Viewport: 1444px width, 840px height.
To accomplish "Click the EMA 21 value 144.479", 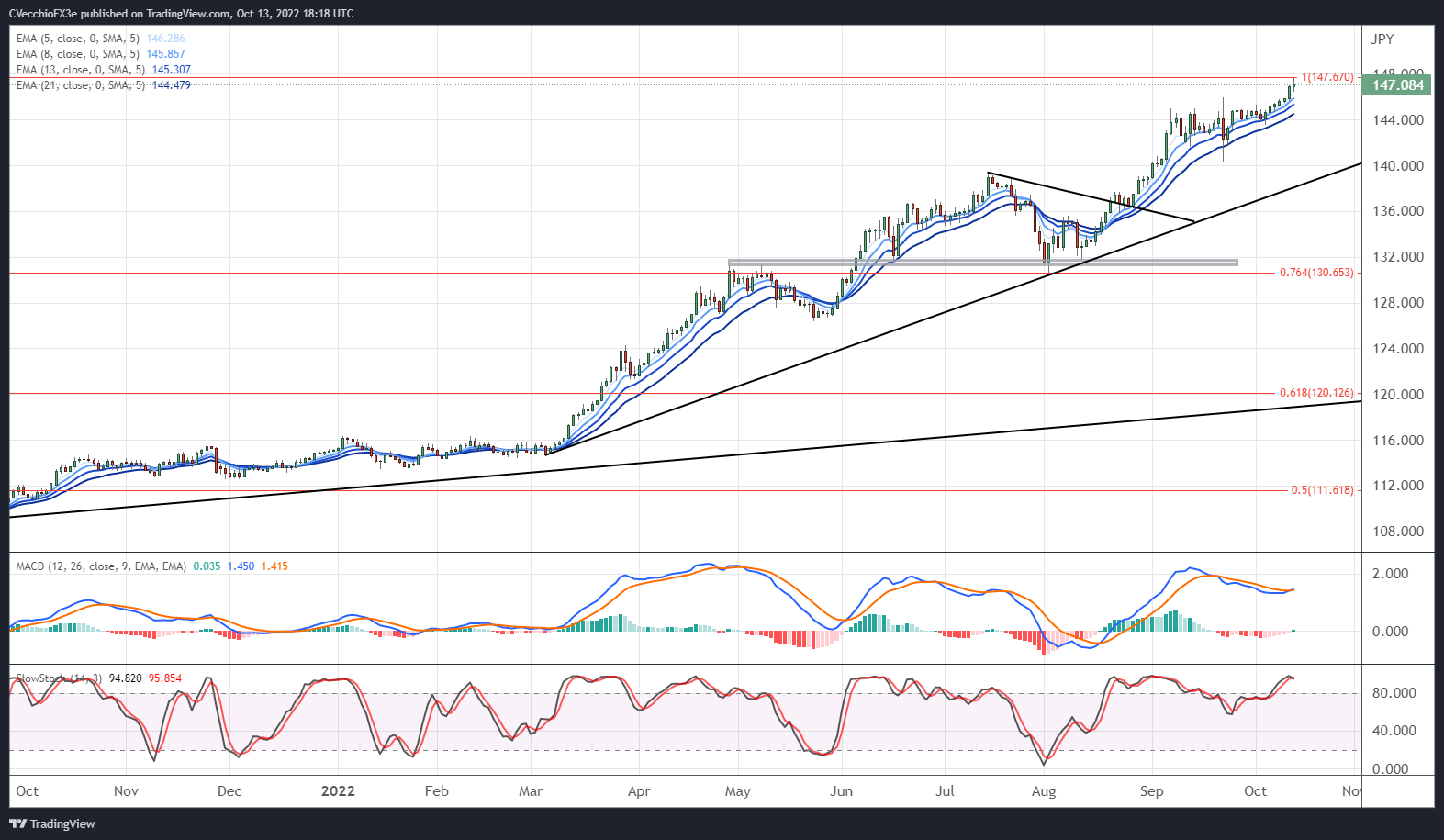I will point(172,85).
